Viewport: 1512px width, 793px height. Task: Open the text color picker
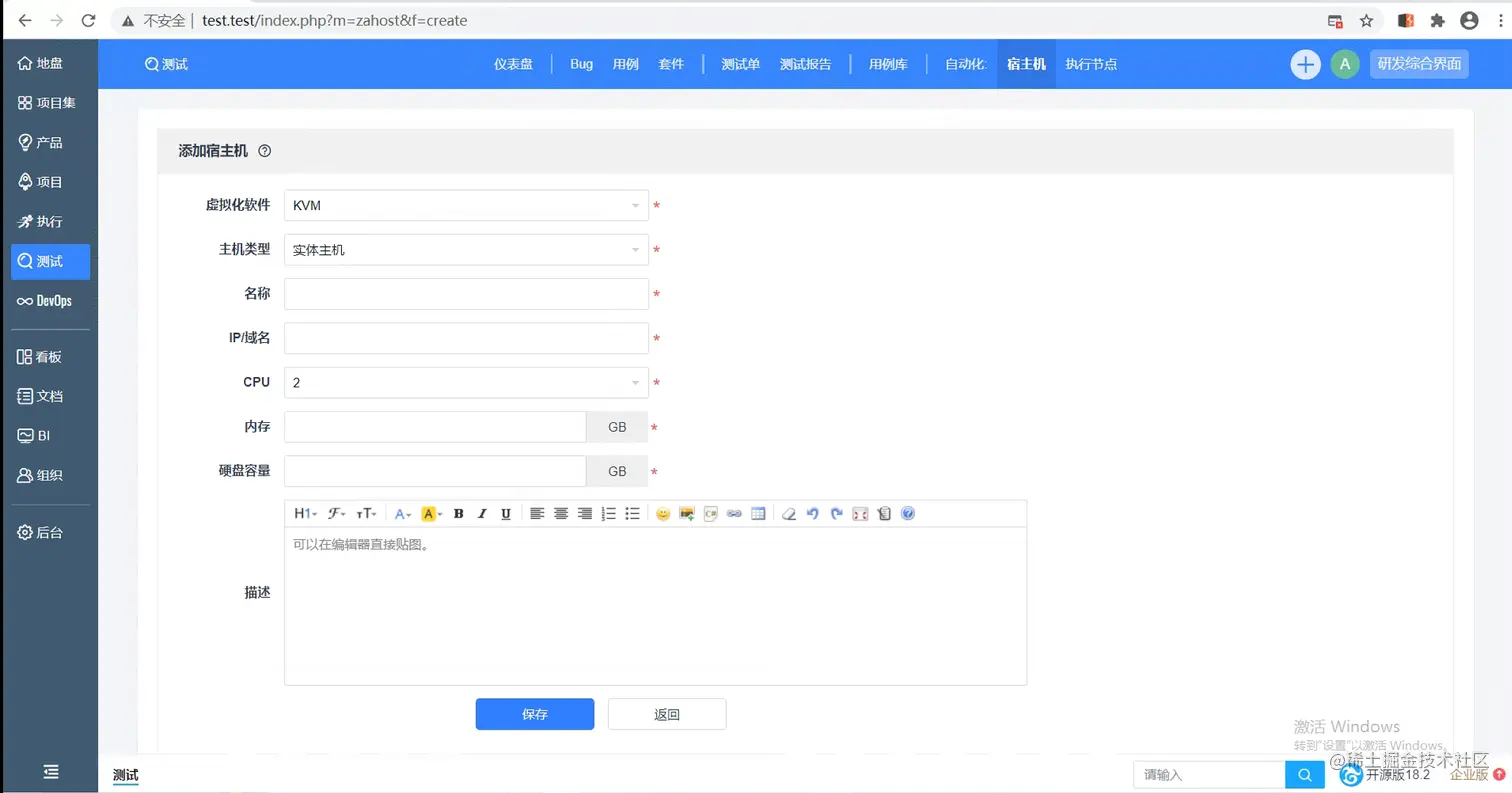tap(403, 514)
